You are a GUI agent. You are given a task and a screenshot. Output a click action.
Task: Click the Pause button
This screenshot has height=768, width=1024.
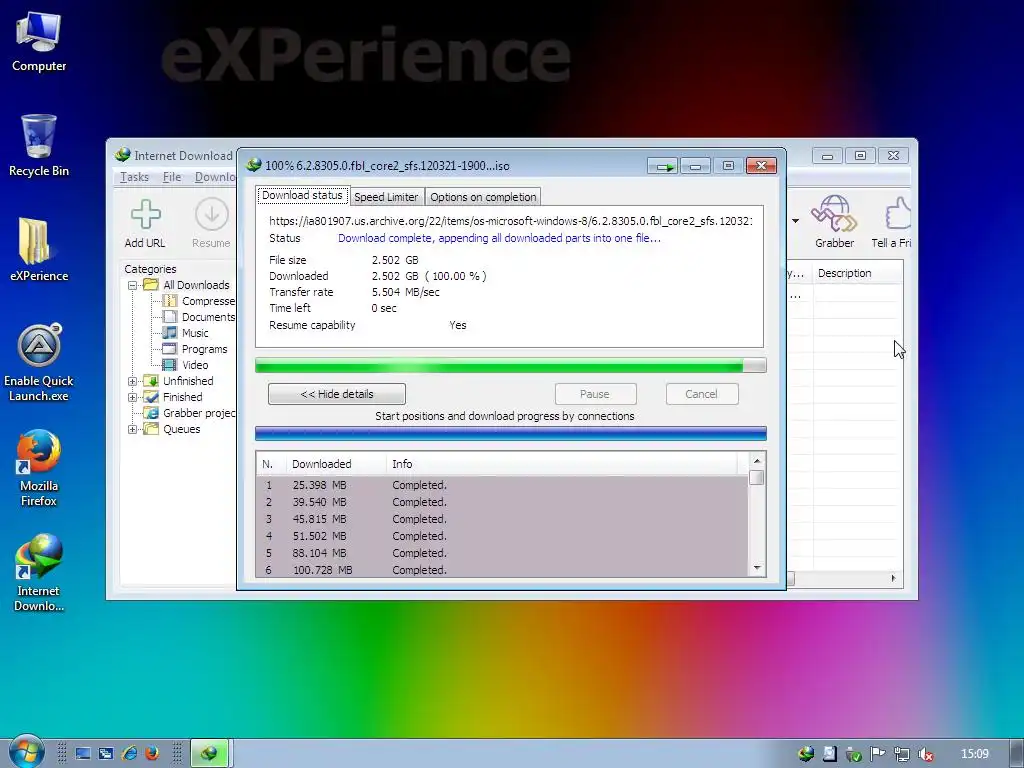click(x=595, y=394)
